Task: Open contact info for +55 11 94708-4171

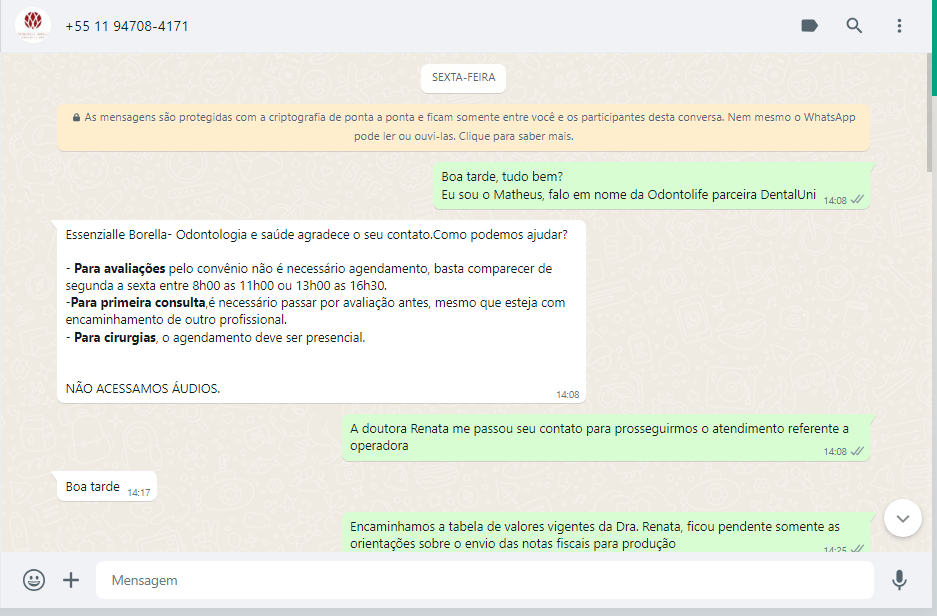Action: coord(127,26)
